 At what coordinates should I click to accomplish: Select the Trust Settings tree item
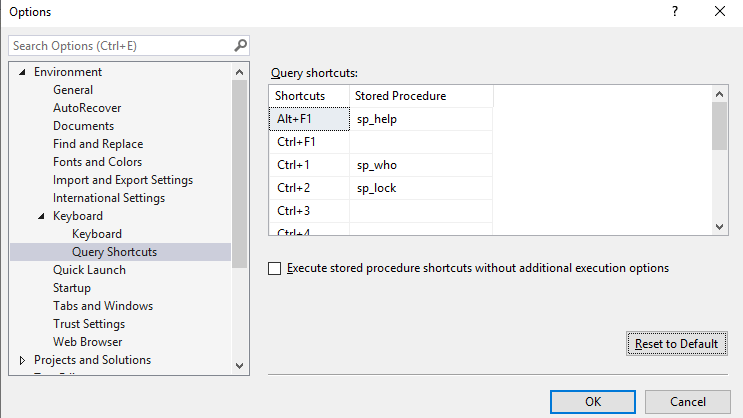(89, 324)
